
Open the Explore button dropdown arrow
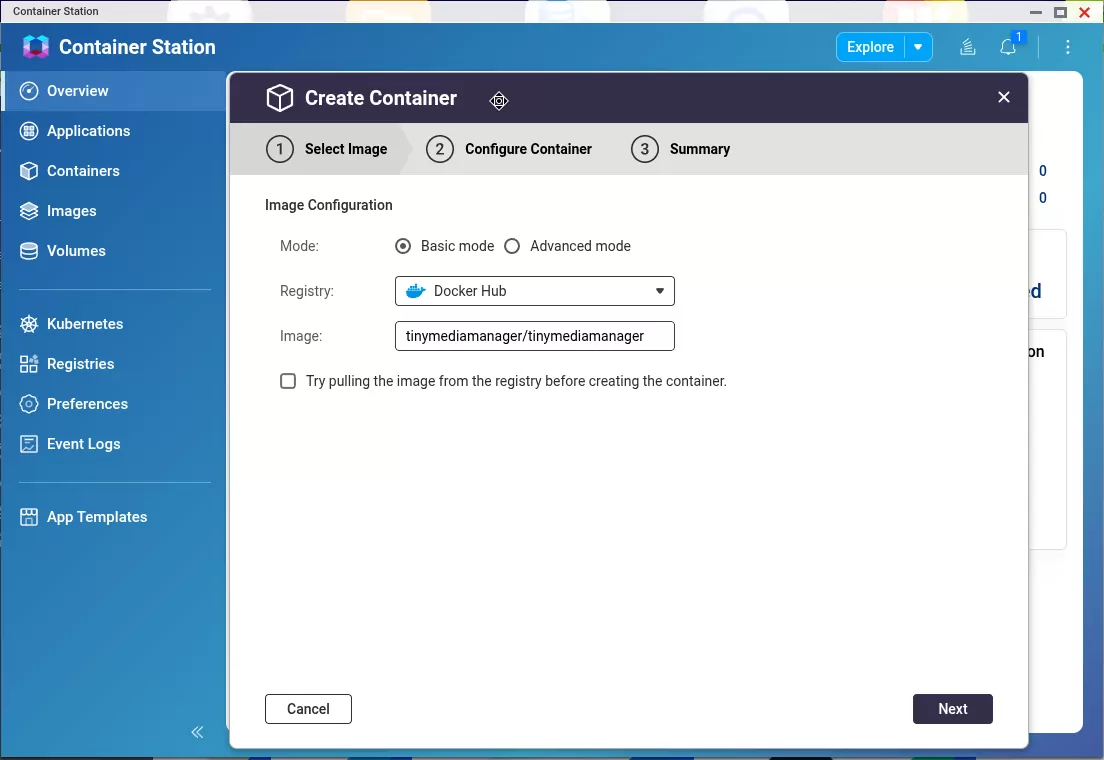coord(918,47)
